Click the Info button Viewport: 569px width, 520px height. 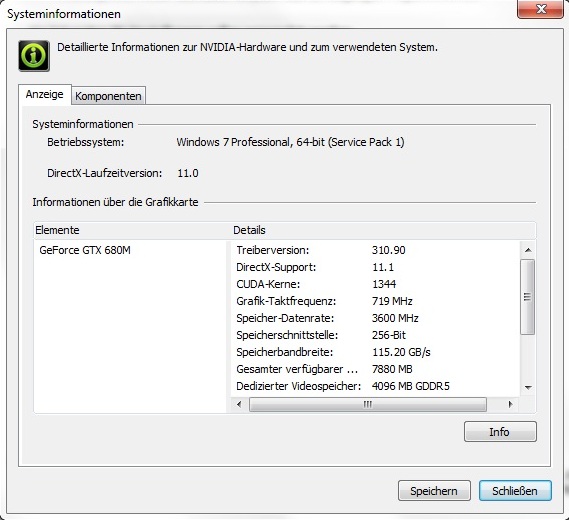(500, 431)
